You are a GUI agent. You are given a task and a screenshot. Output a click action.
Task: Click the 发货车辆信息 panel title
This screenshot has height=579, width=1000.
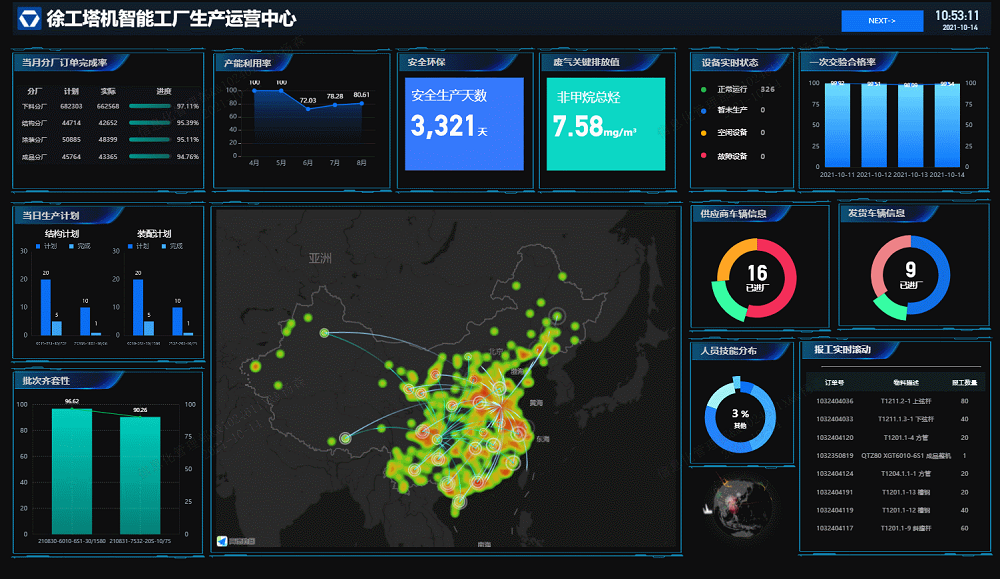[x=876, y=213]
